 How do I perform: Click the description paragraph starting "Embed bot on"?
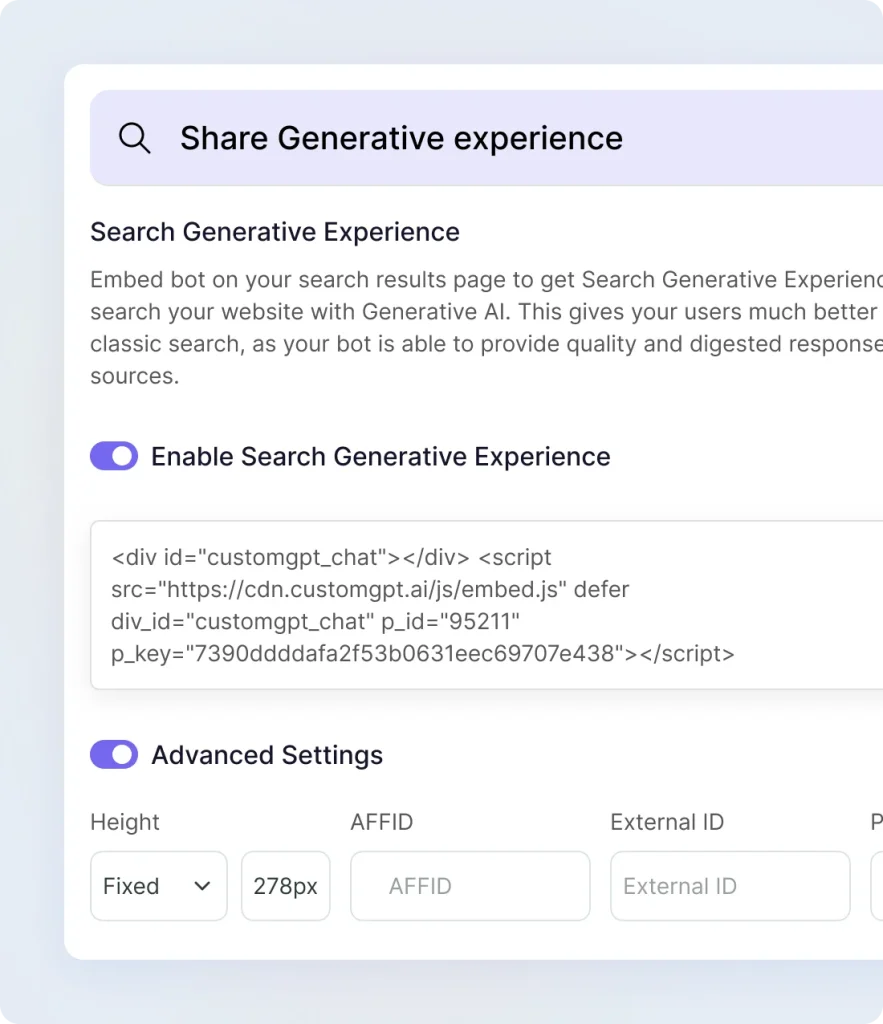(487, 328)
